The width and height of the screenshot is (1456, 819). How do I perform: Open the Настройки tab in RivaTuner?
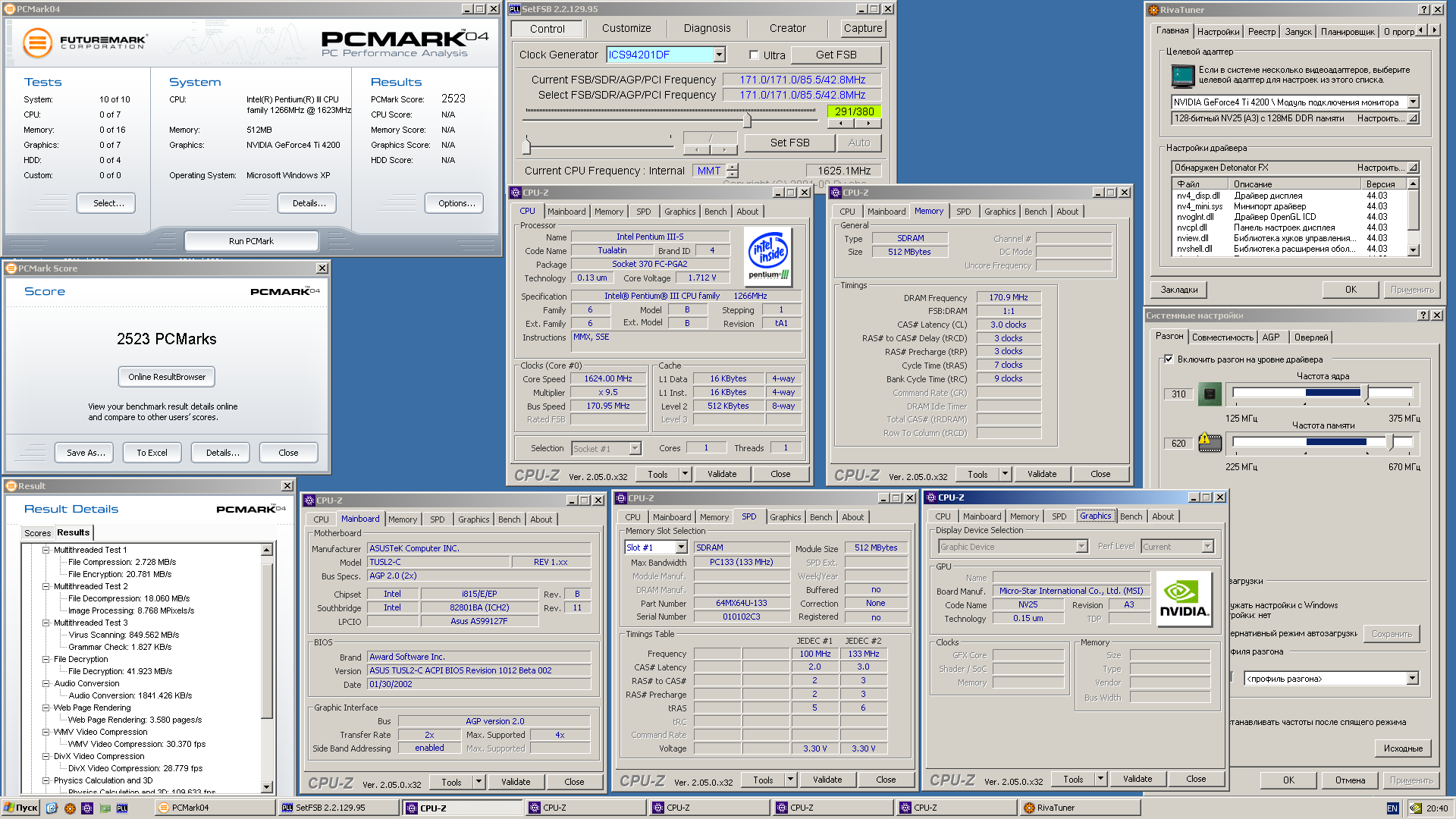1218,31
